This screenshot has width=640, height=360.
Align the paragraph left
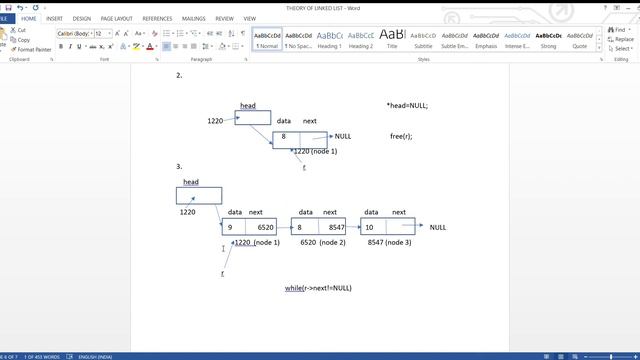[x=167, y=47]
